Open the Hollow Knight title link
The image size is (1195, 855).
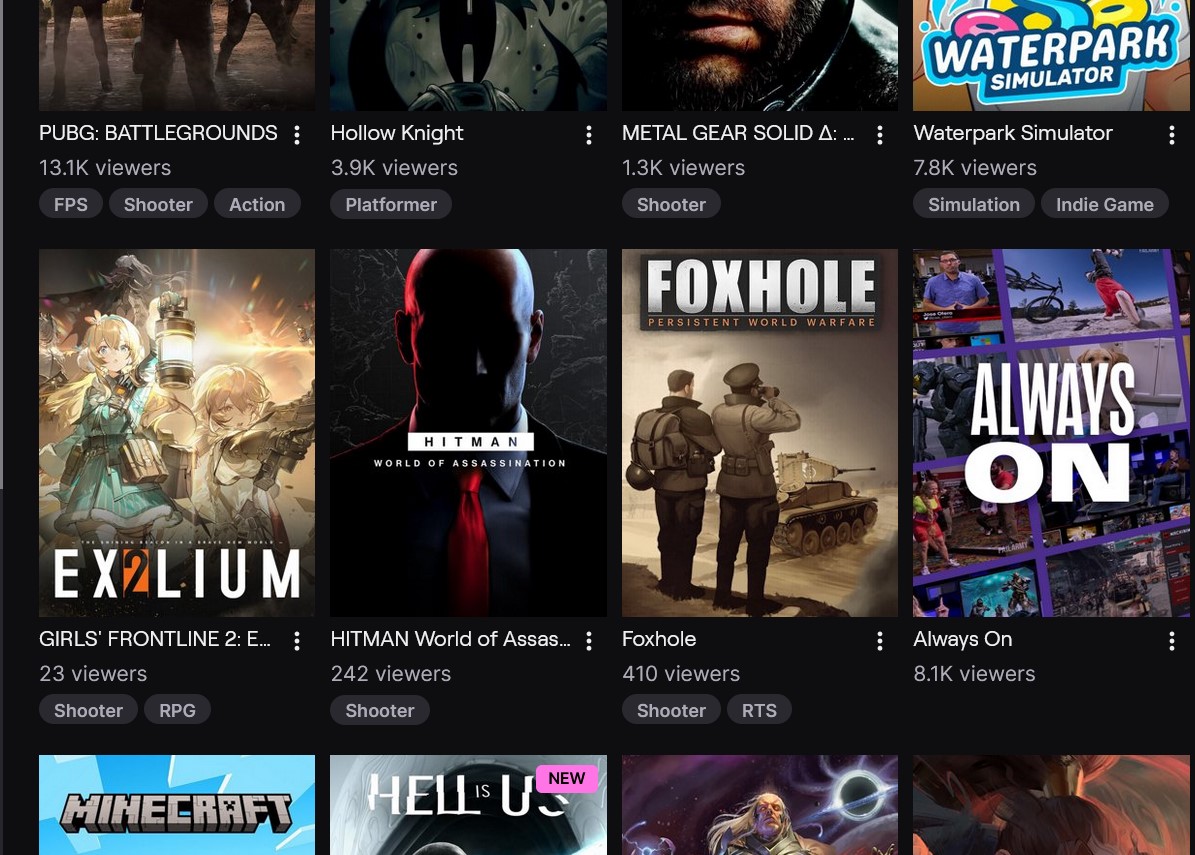[397, 133]
